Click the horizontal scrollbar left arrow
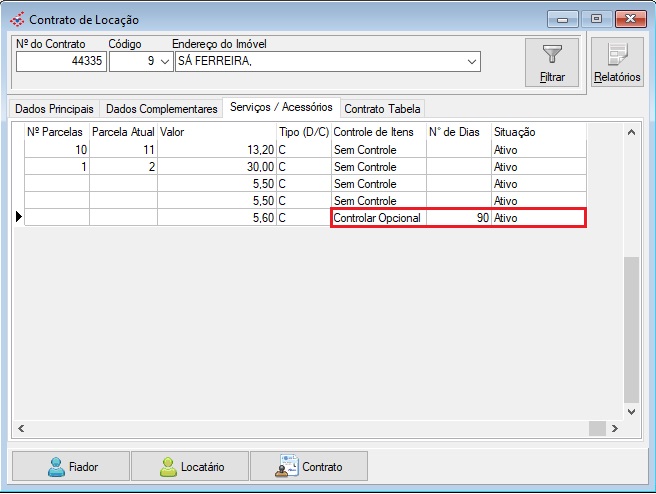 point(21,428)
